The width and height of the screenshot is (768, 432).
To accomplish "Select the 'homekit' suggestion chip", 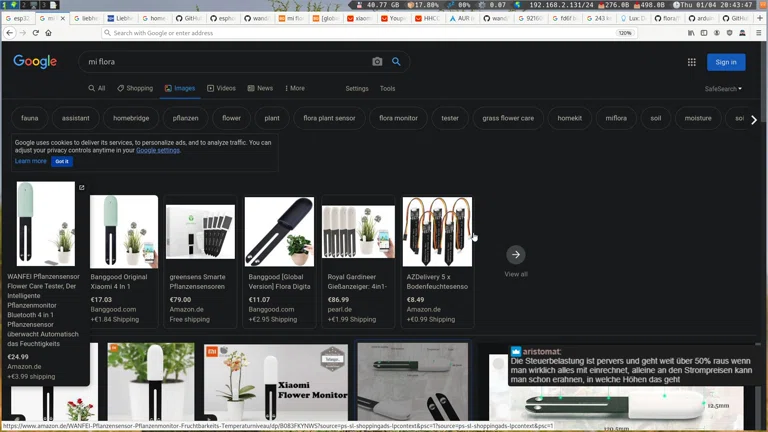I will 570,118.
